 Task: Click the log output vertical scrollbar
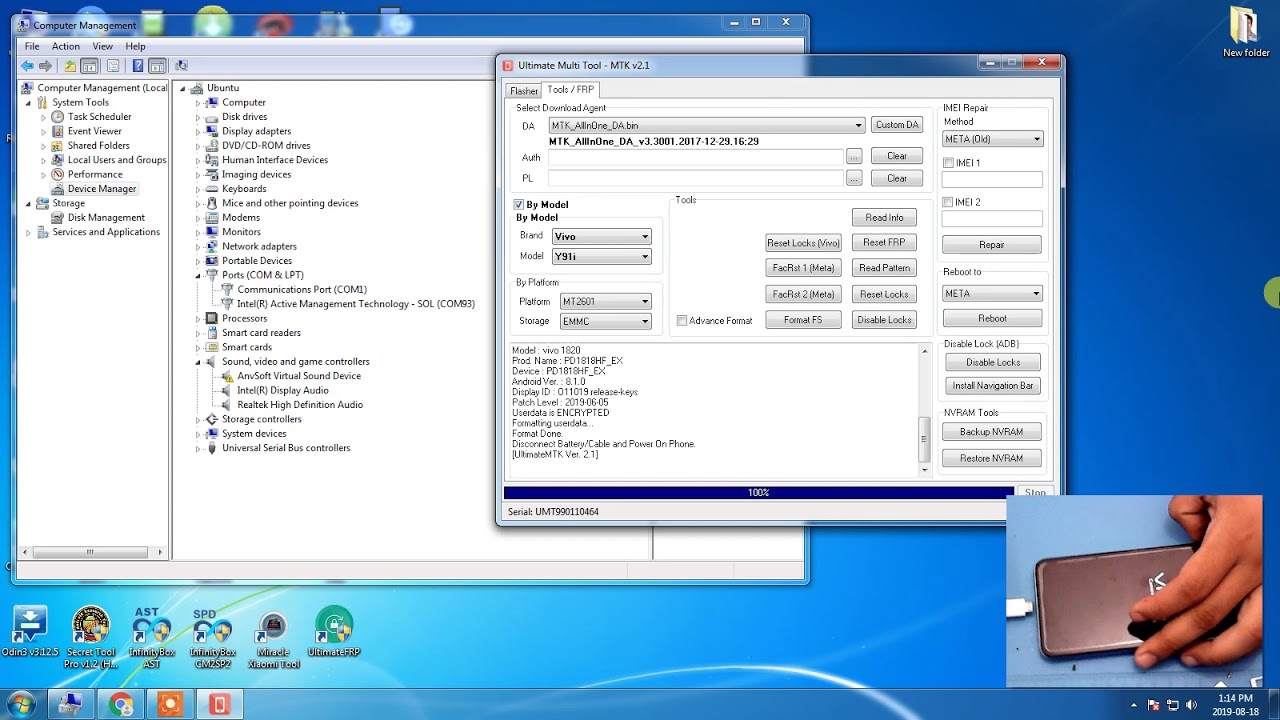click(924, 410)
